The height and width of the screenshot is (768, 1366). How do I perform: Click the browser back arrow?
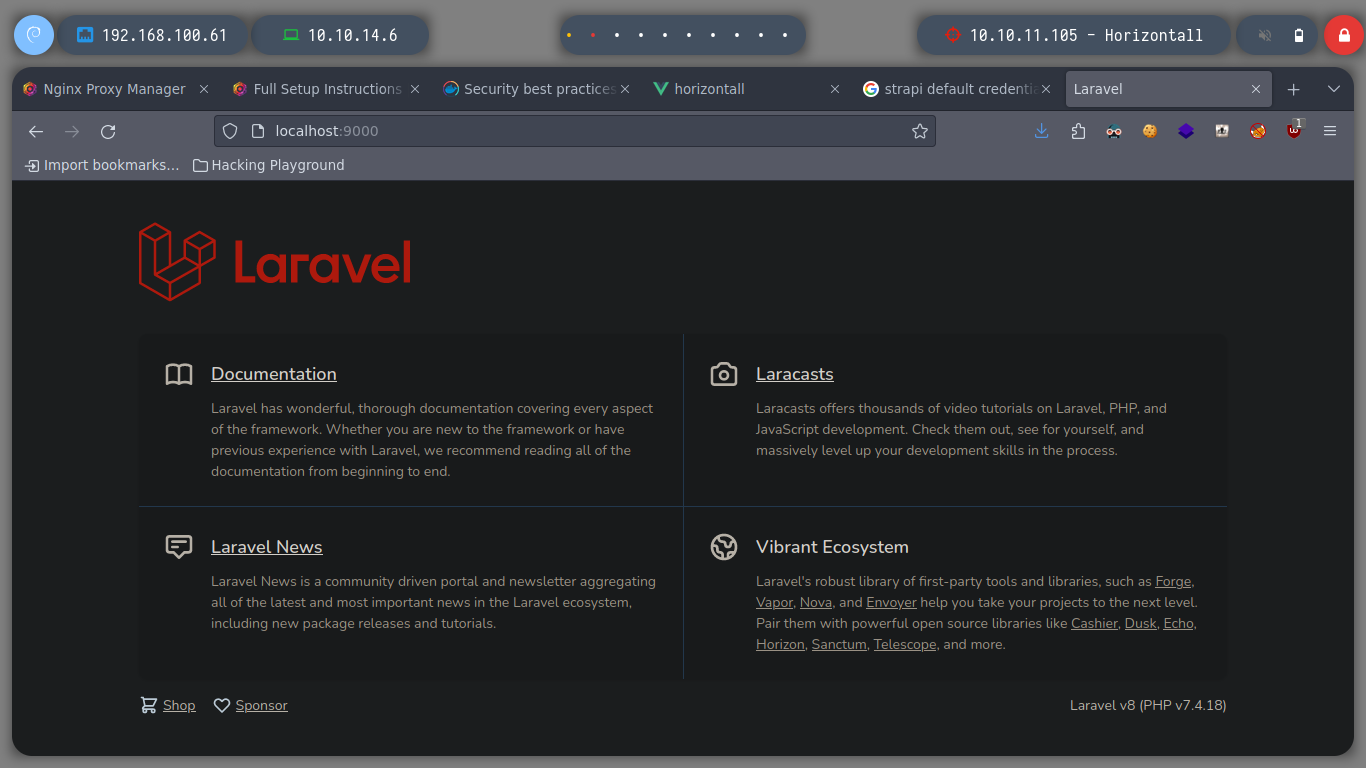click(x=36, y=131)
